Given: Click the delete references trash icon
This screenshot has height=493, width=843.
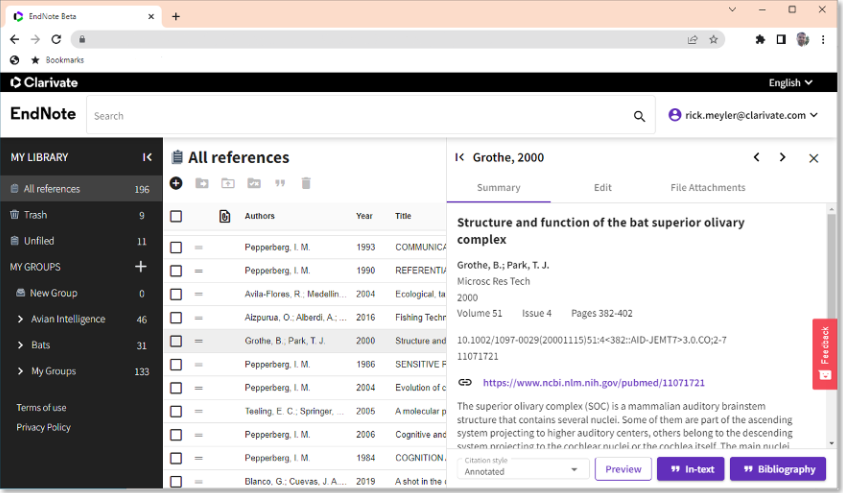Looking at the screenshot, I should [x=306, y=183].
